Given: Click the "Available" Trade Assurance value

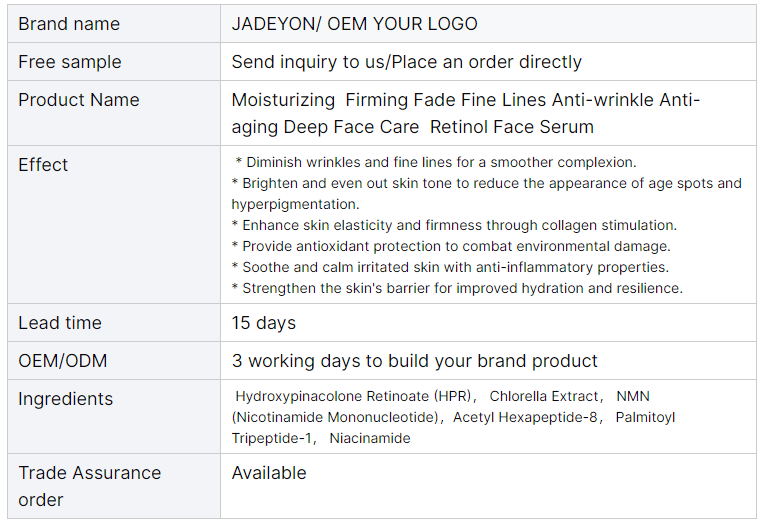Looking at the screenshot, I should pyautogui.click(x=269, y=473).
